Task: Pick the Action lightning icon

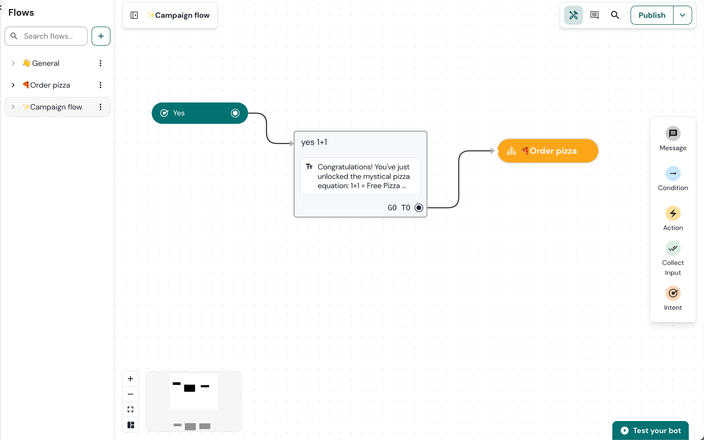Action: point(673,214)
